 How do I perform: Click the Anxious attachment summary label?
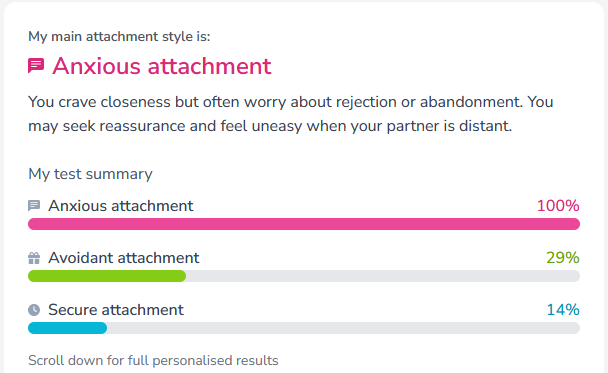pos(121,205)
